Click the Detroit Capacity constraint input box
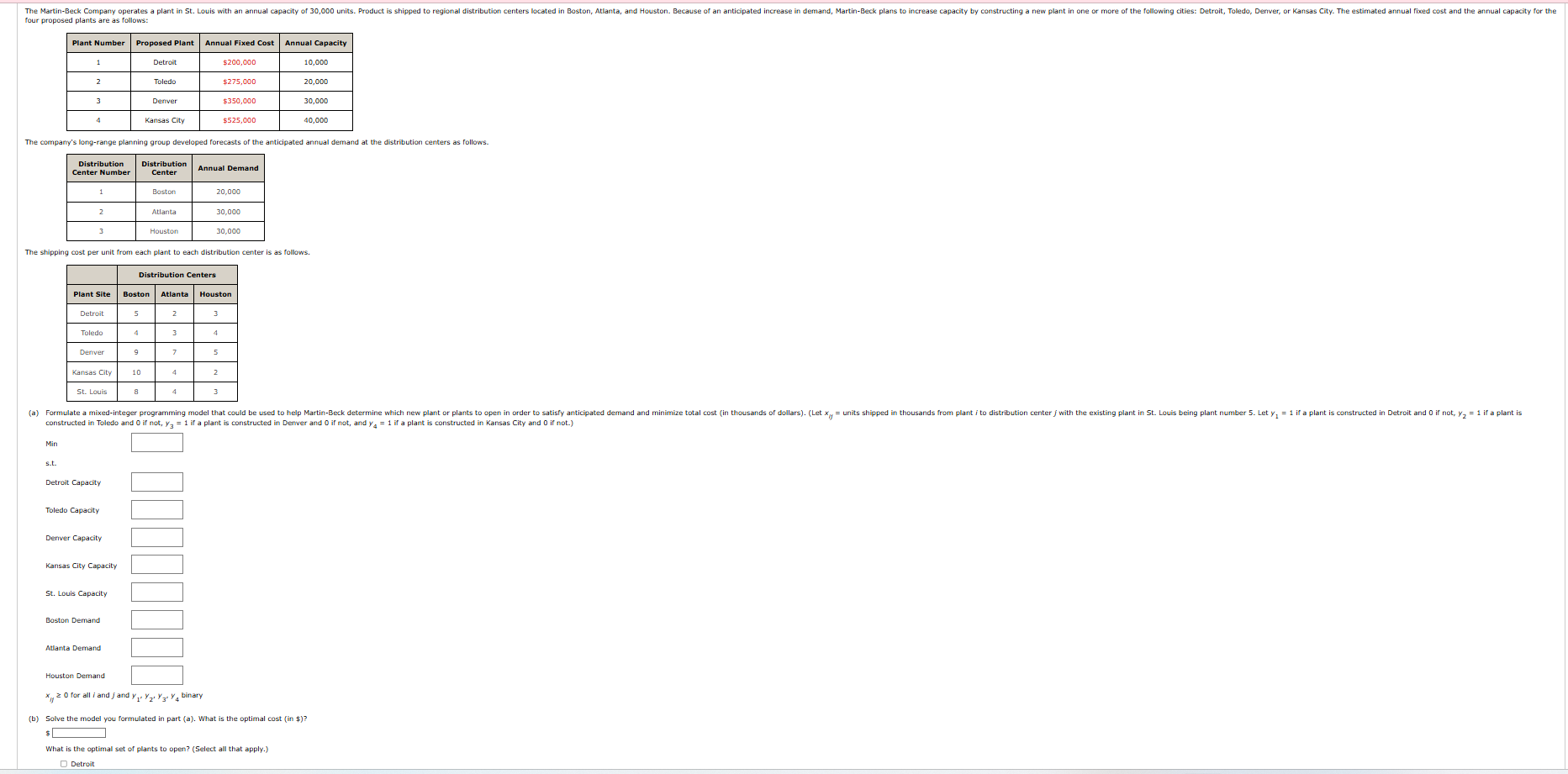The image size is (1568, 774). pos(156,482)
